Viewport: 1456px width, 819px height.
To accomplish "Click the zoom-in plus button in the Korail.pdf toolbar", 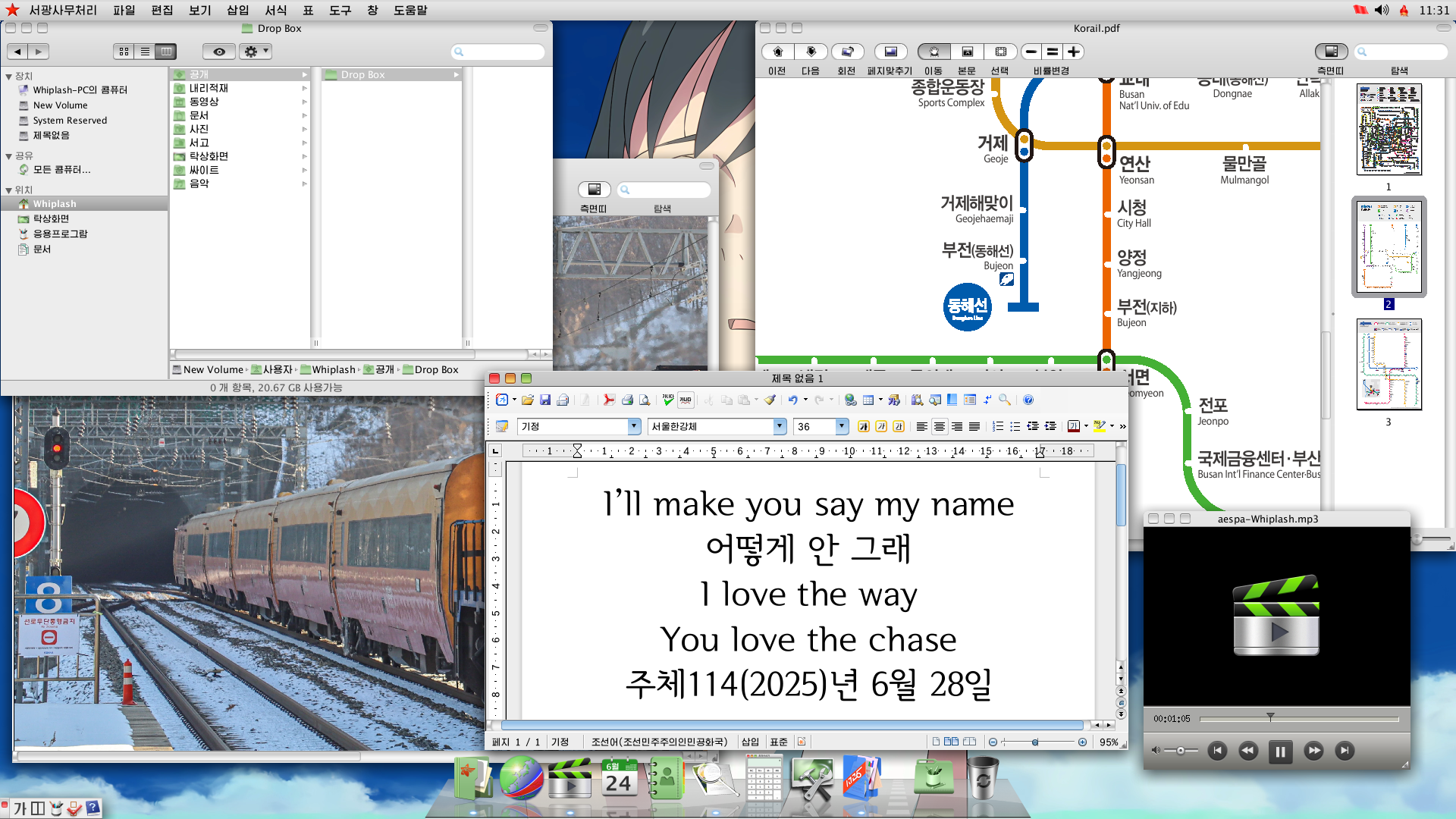I will [1073, 52].
